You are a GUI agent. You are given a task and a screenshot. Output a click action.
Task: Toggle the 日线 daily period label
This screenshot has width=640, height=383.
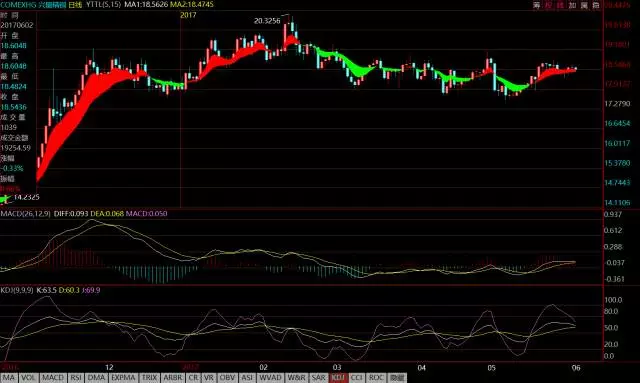click(76, 5)
